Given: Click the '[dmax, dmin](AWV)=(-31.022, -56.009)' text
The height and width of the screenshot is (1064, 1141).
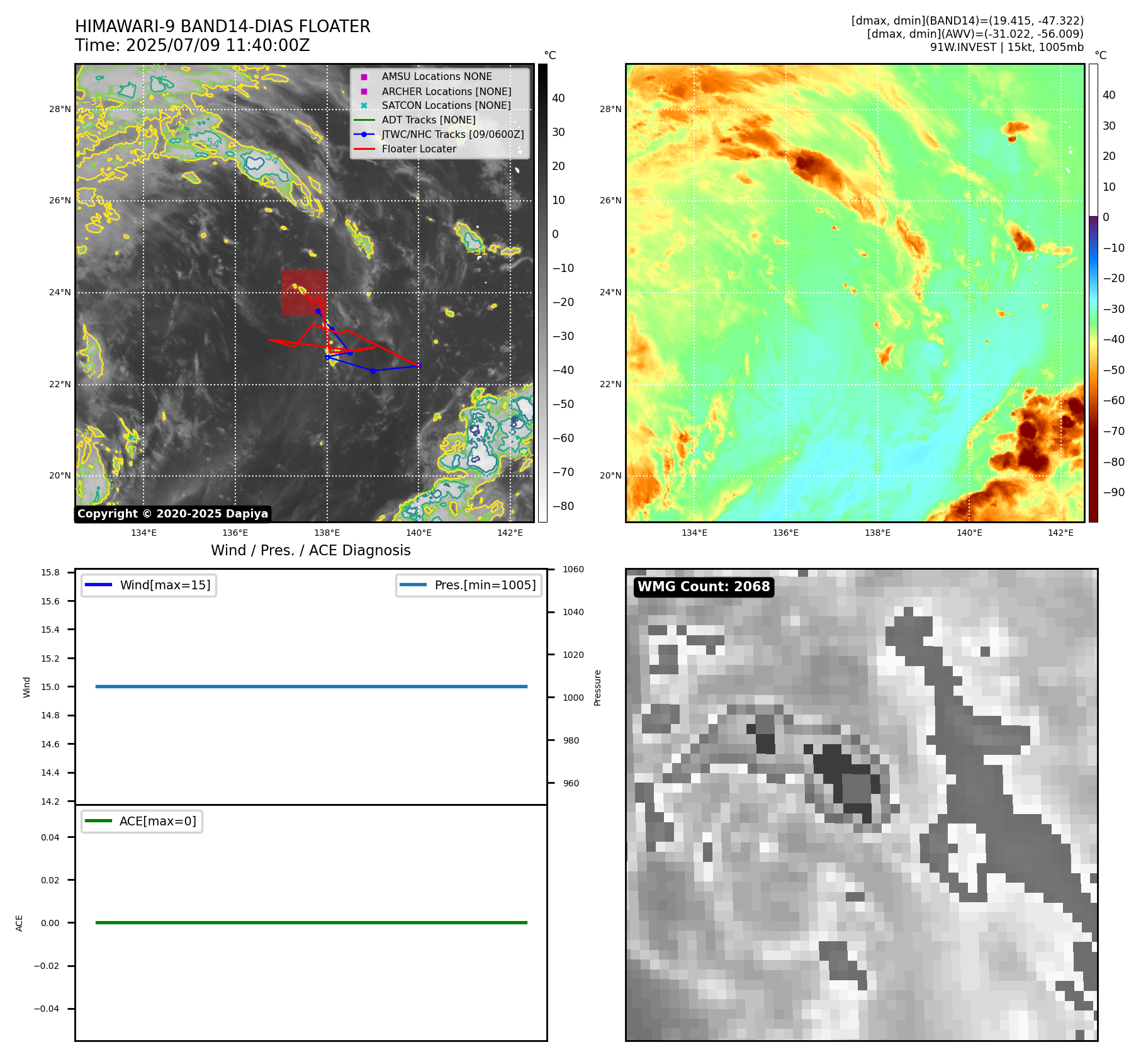Looking at the screenshot, I should [975, 34].
